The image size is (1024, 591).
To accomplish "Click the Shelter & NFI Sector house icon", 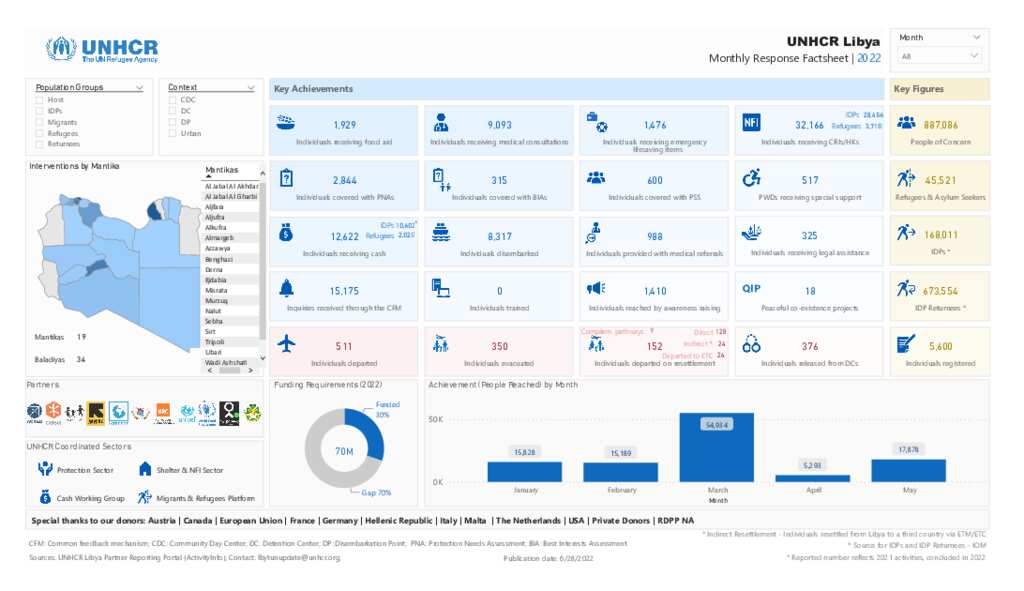I will (x=145, y=469).
